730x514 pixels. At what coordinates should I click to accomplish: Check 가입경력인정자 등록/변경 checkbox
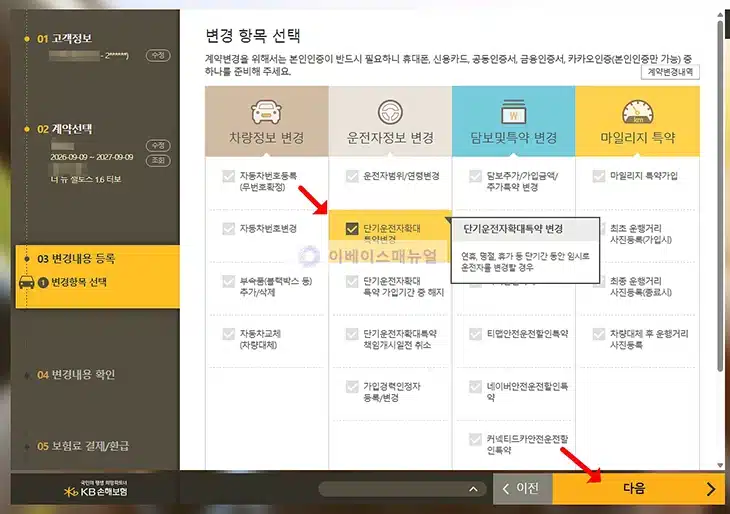352,386
